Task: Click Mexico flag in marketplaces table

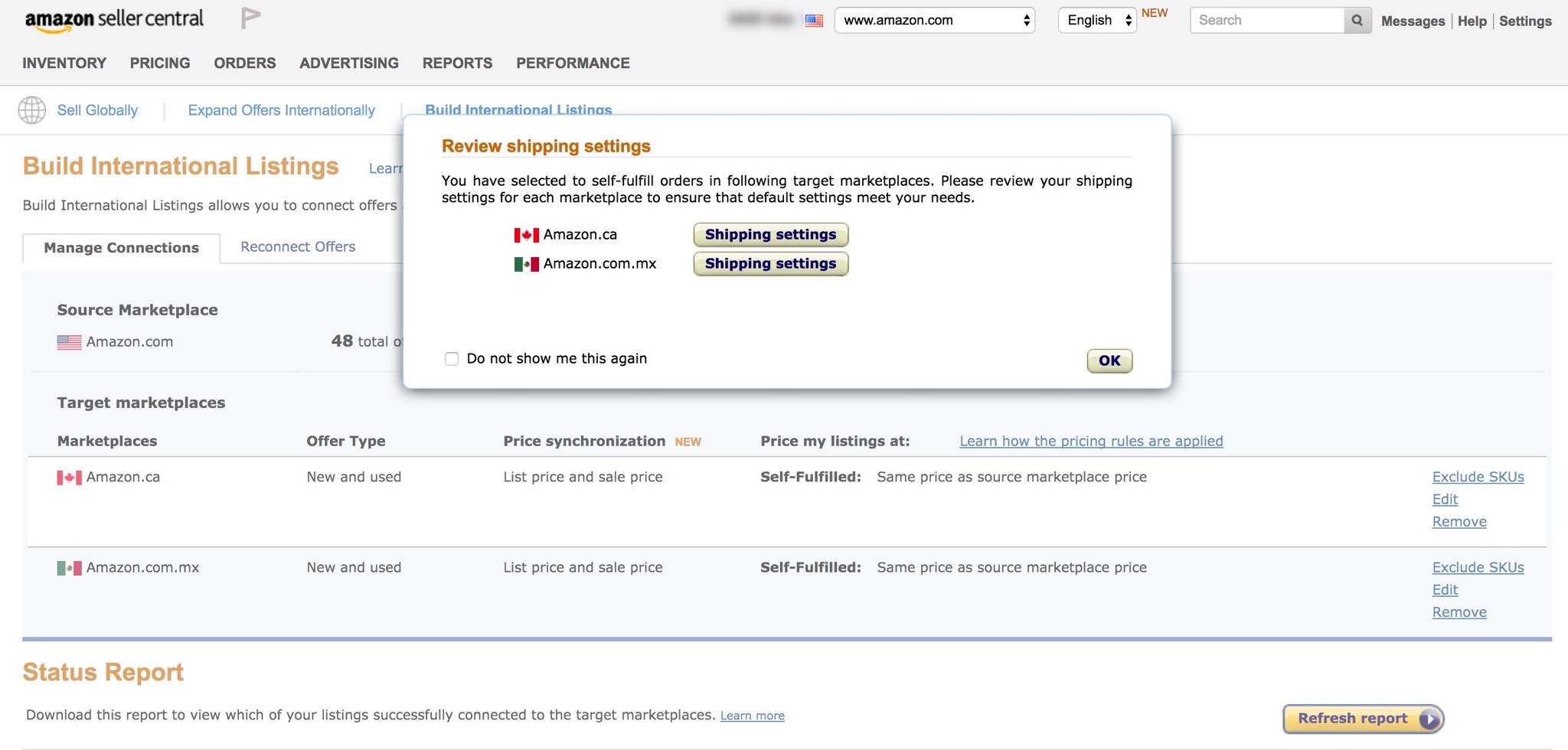Action: pos(69,568)
